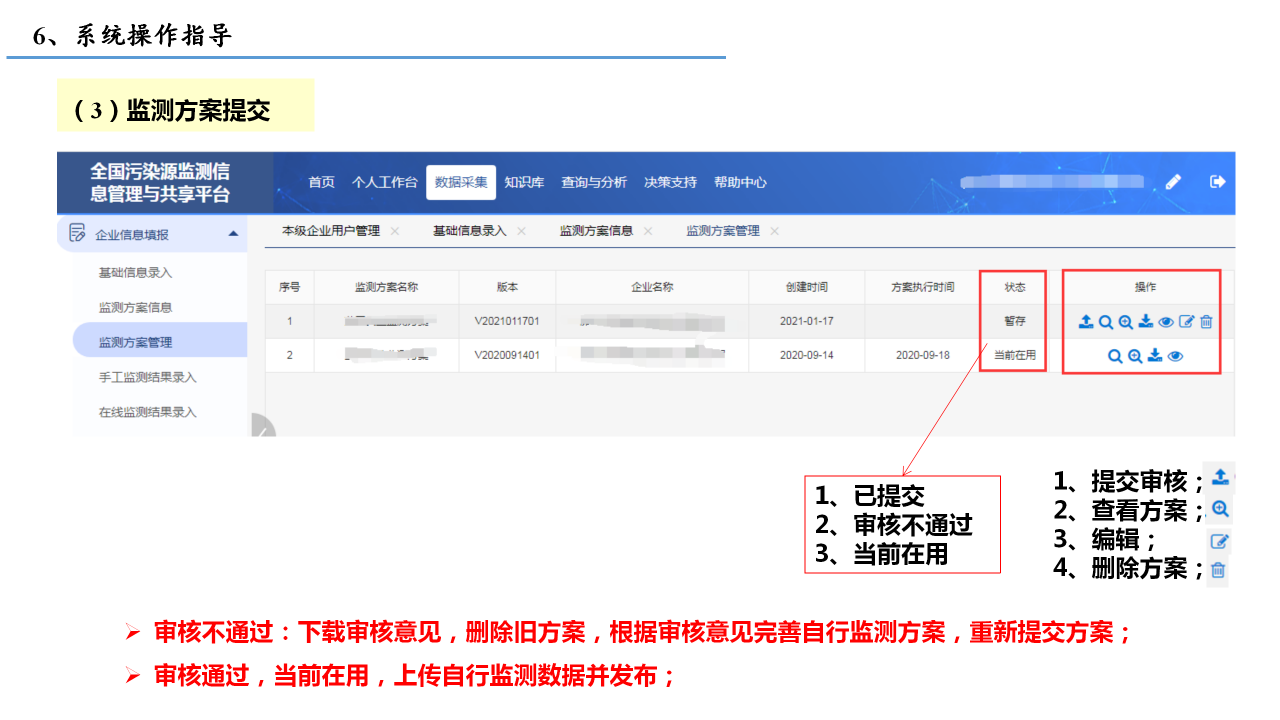Toggle the eye preview icon in row 2
The image size is (1280, 720).
pos(1175,356)
